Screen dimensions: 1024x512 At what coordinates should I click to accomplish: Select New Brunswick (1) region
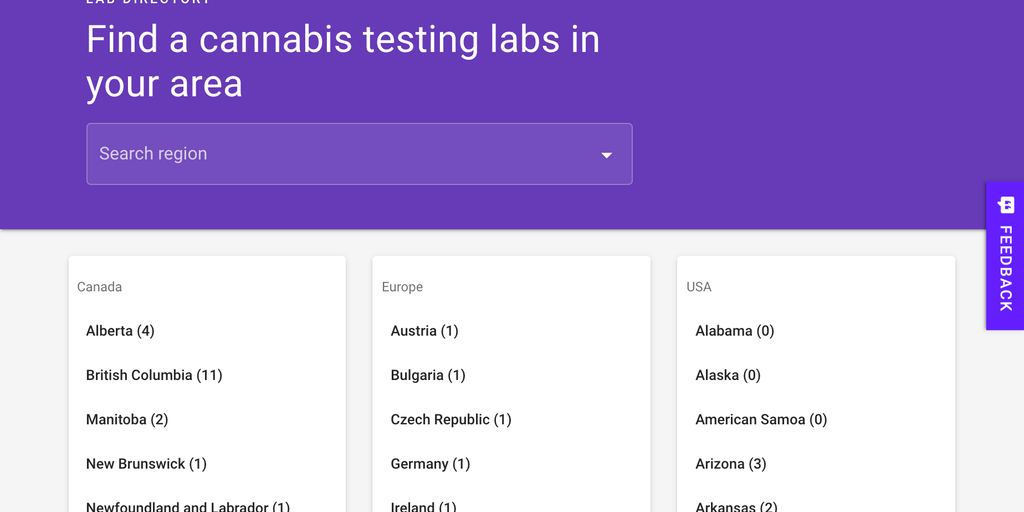(x=146, y=464)
